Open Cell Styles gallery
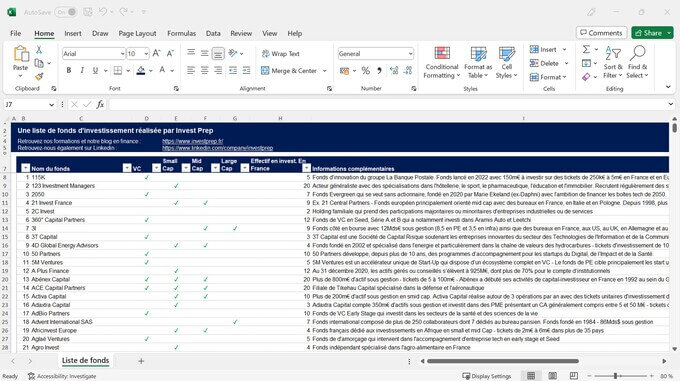 [x=507, y=62]
